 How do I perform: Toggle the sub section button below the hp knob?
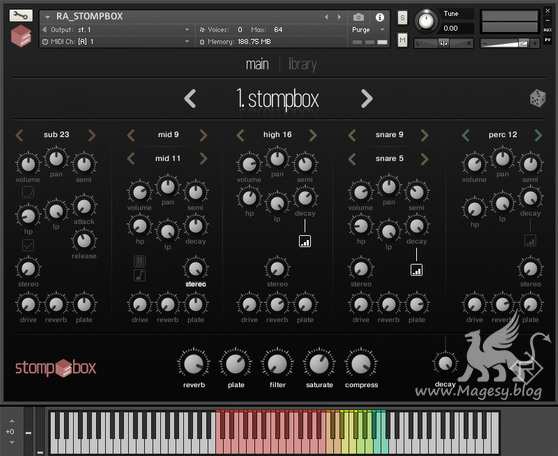[28, 245]
